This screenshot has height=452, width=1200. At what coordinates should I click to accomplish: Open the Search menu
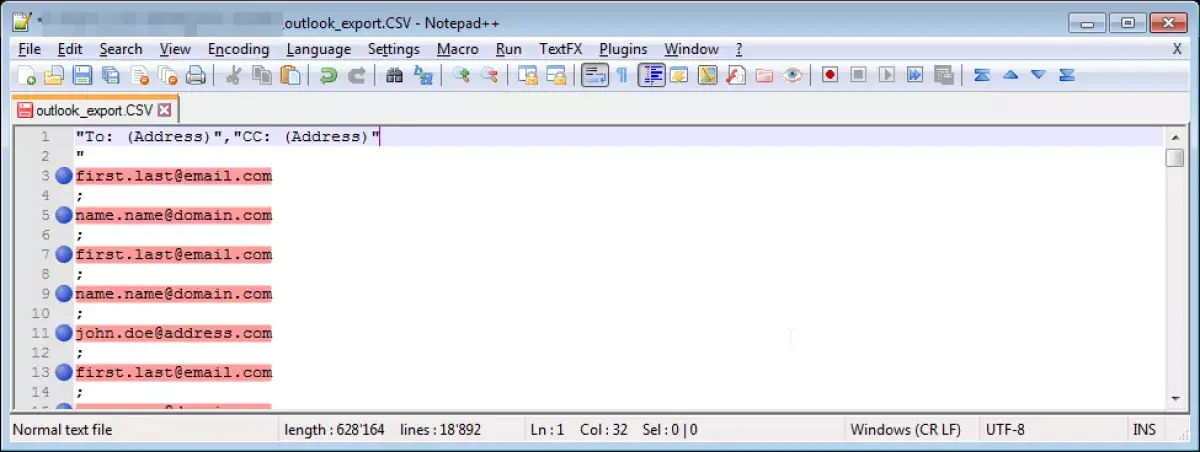tap(121, 49)
